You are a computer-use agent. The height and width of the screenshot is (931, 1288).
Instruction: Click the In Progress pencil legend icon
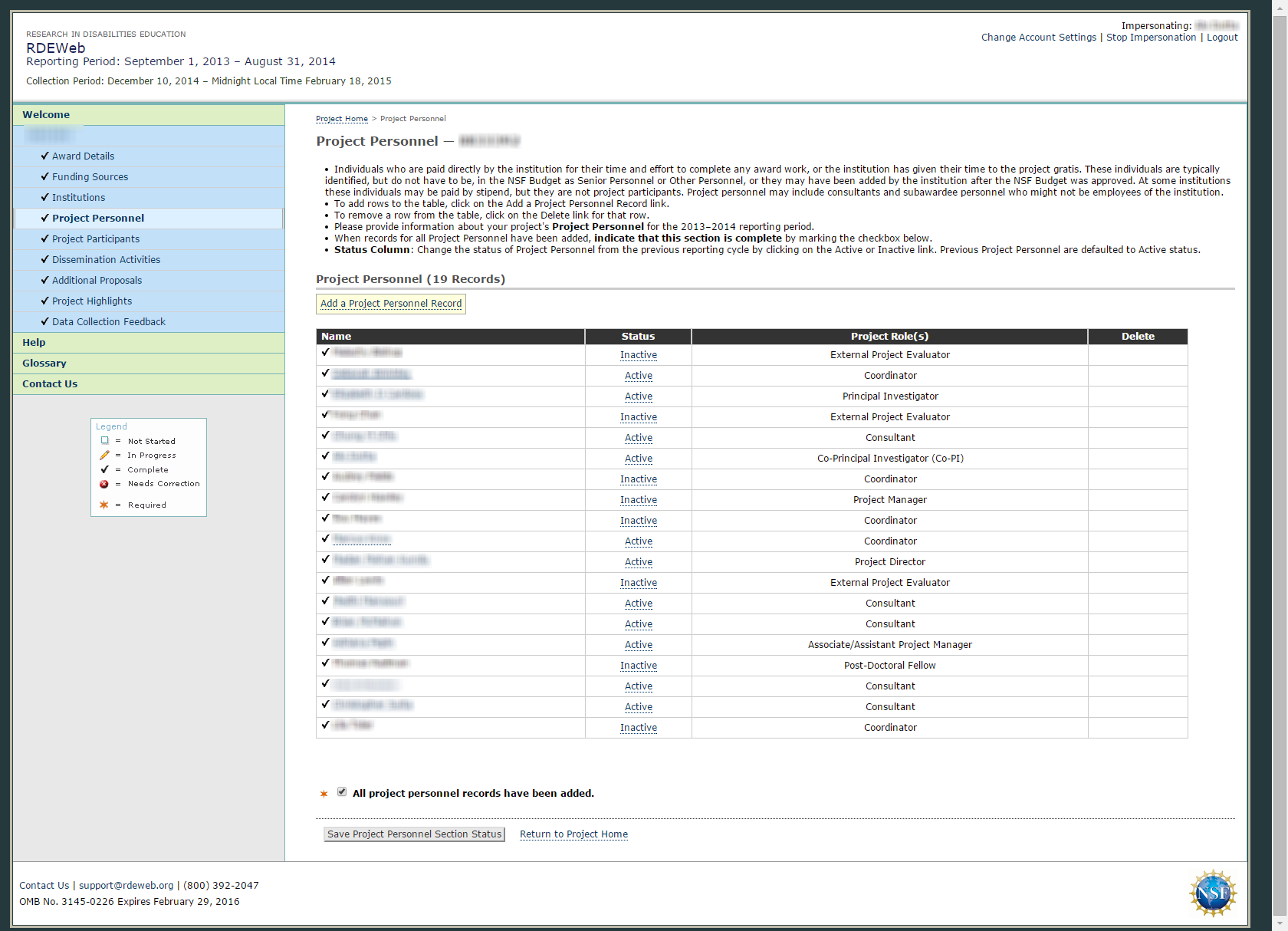point(104,456)
